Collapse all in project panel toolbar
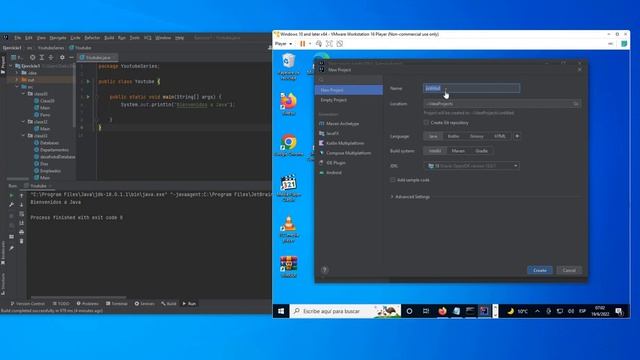Viewport: 640px width, 360px height. [51, 58]
